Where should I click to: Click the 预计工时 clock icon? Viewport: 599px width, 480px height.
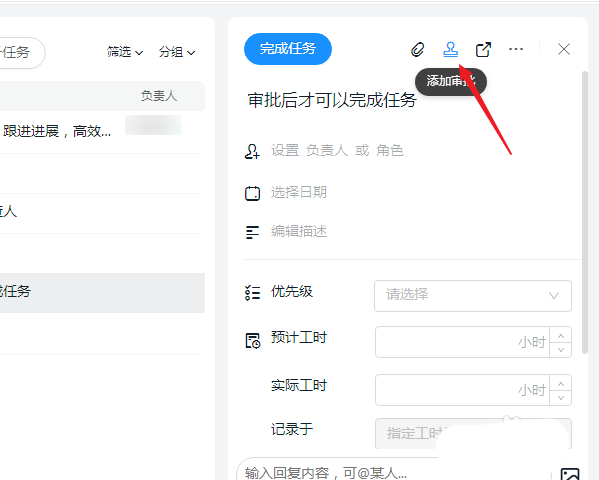coord(253,341)
